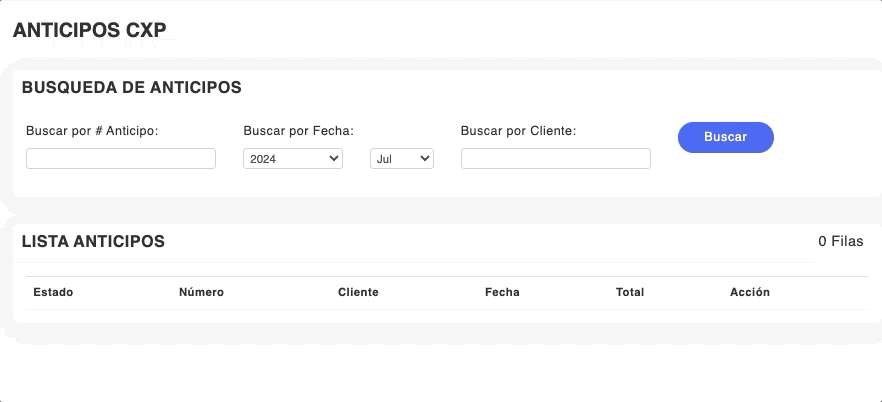882x402 pixels.
Task: Click the LISTA ANTICIPOS section heading
Action: pos(93,241)
